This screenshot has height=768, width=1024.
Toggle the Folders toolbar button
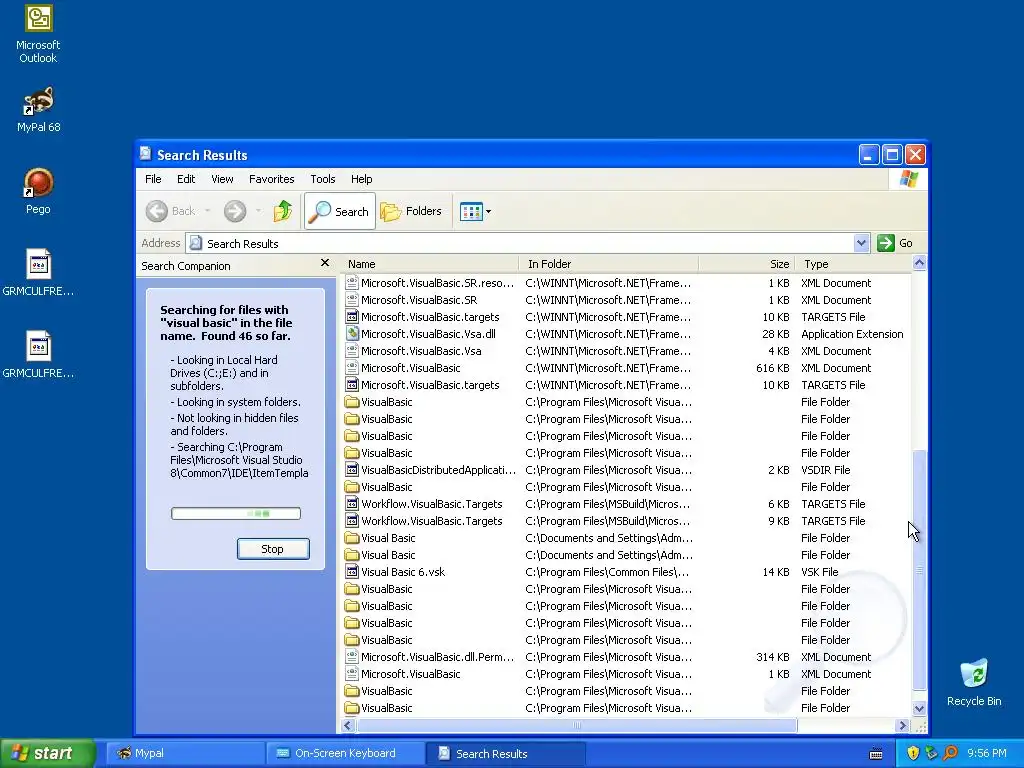coord(412,211)
